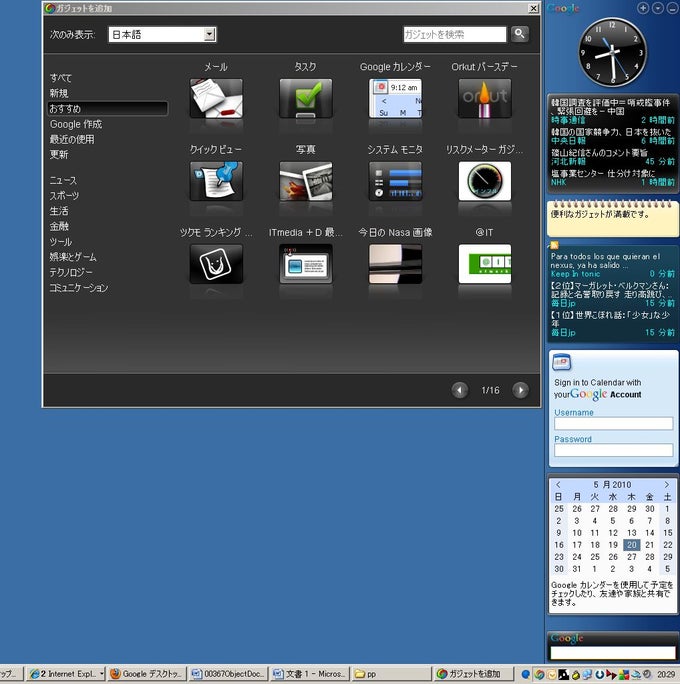Screen dimensions: 680x684
Task: Open the コミュニケーション category
Action: tap(79, 288)
